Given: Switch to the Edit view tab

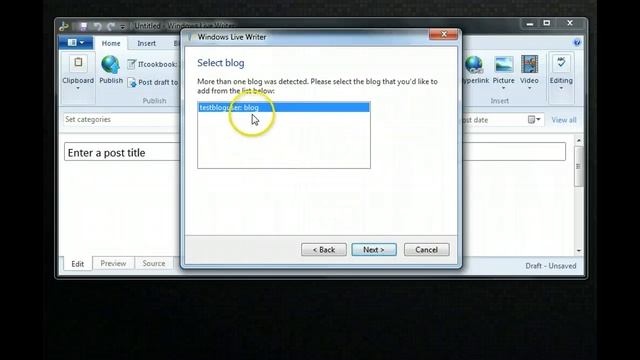Looking at the screenshot, I should pos(78,264).
